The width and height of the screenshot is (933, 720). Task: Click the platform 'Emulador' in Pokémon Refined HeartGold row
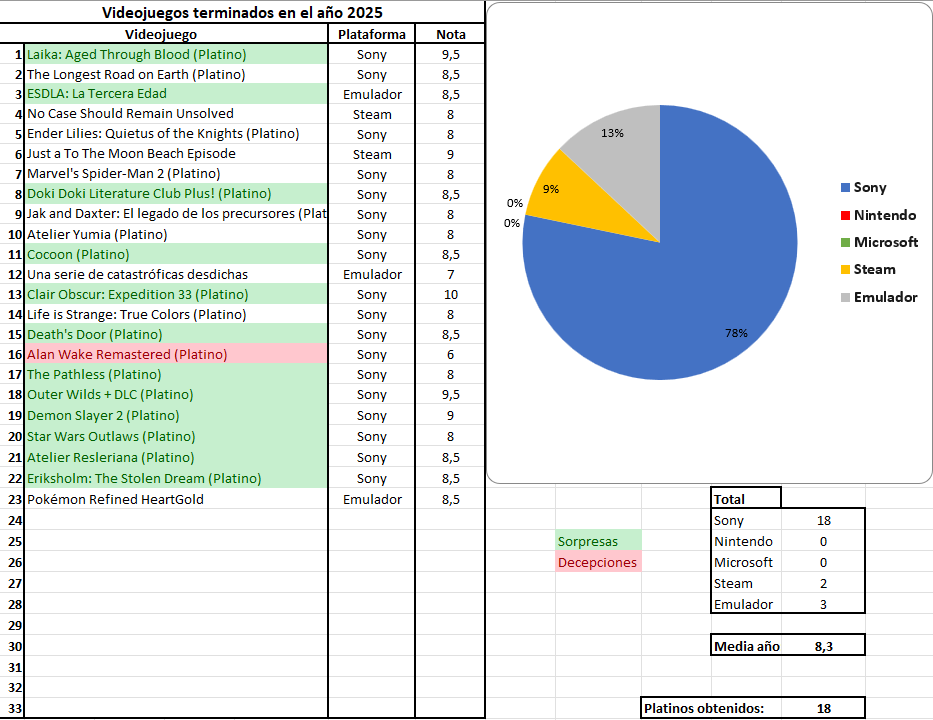372,499
